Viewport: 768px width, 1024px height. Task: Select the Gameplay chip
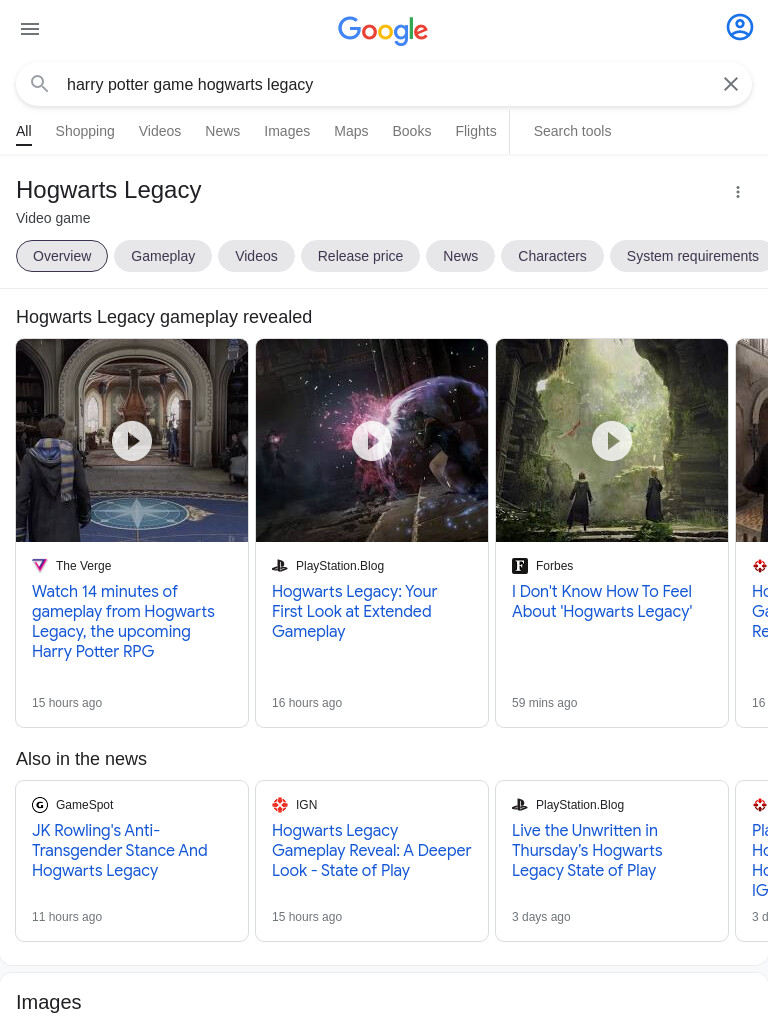[163, 256]
